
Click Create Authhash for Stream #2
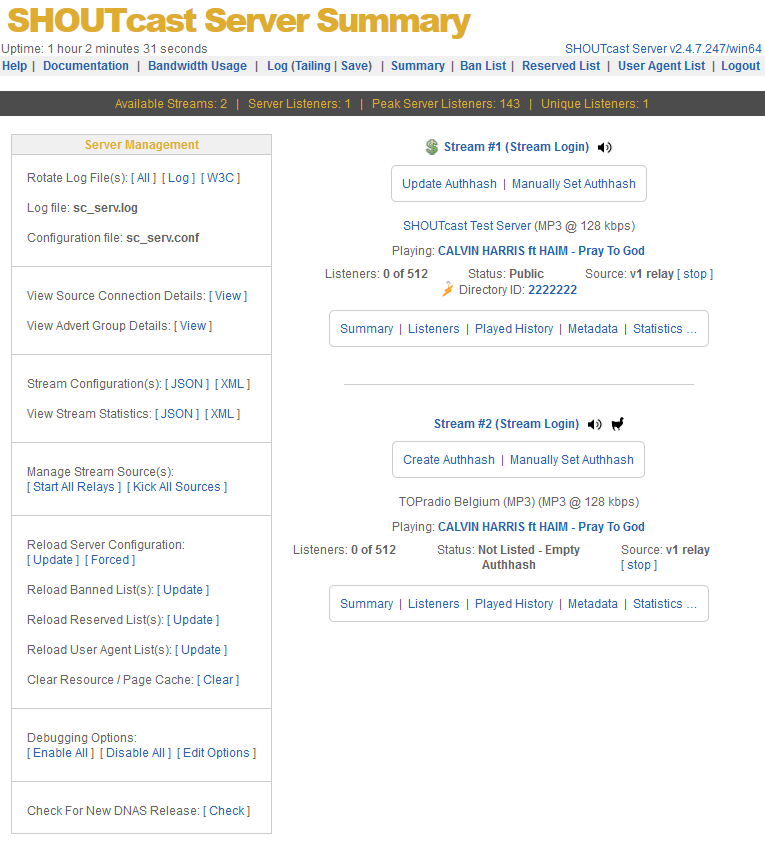pos(449,460)
